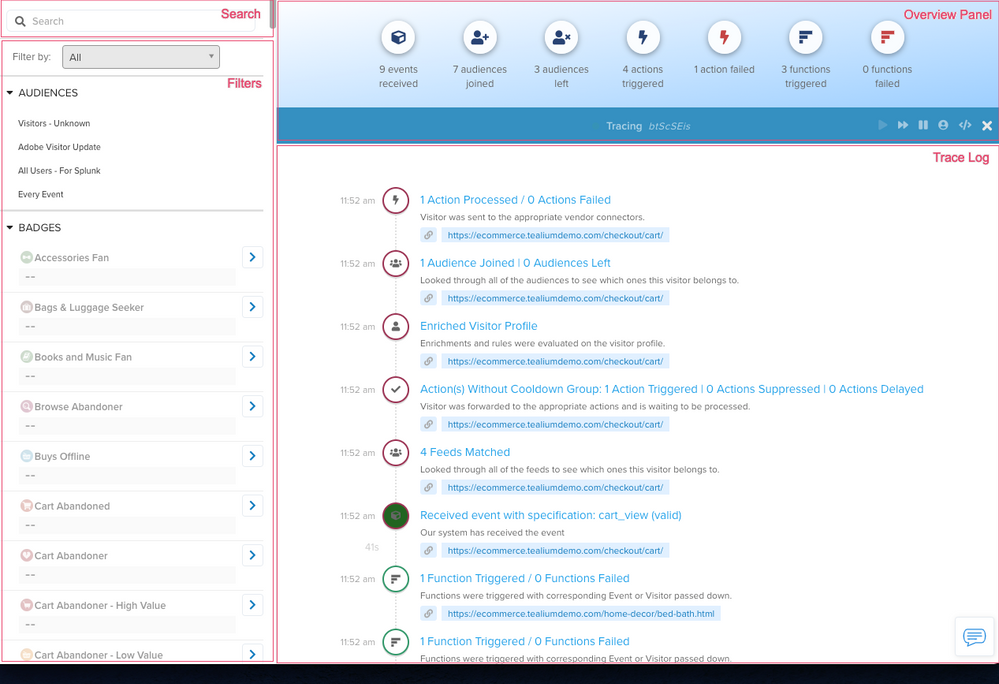Expand the Browse Abandoner badge arrow

(253, 407)
